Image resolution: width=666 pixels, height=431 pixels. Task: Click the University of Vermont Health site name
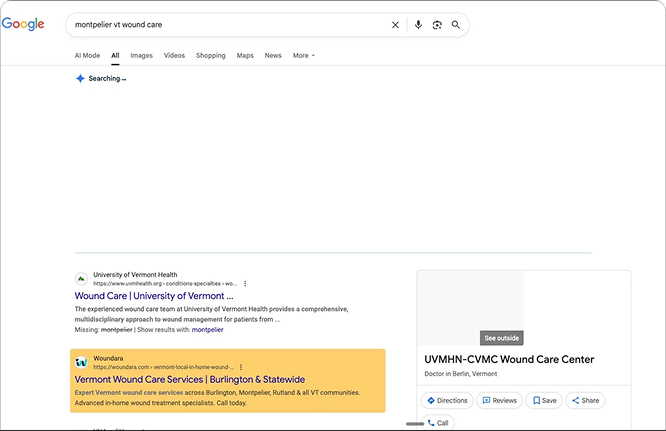pos(135,275)
